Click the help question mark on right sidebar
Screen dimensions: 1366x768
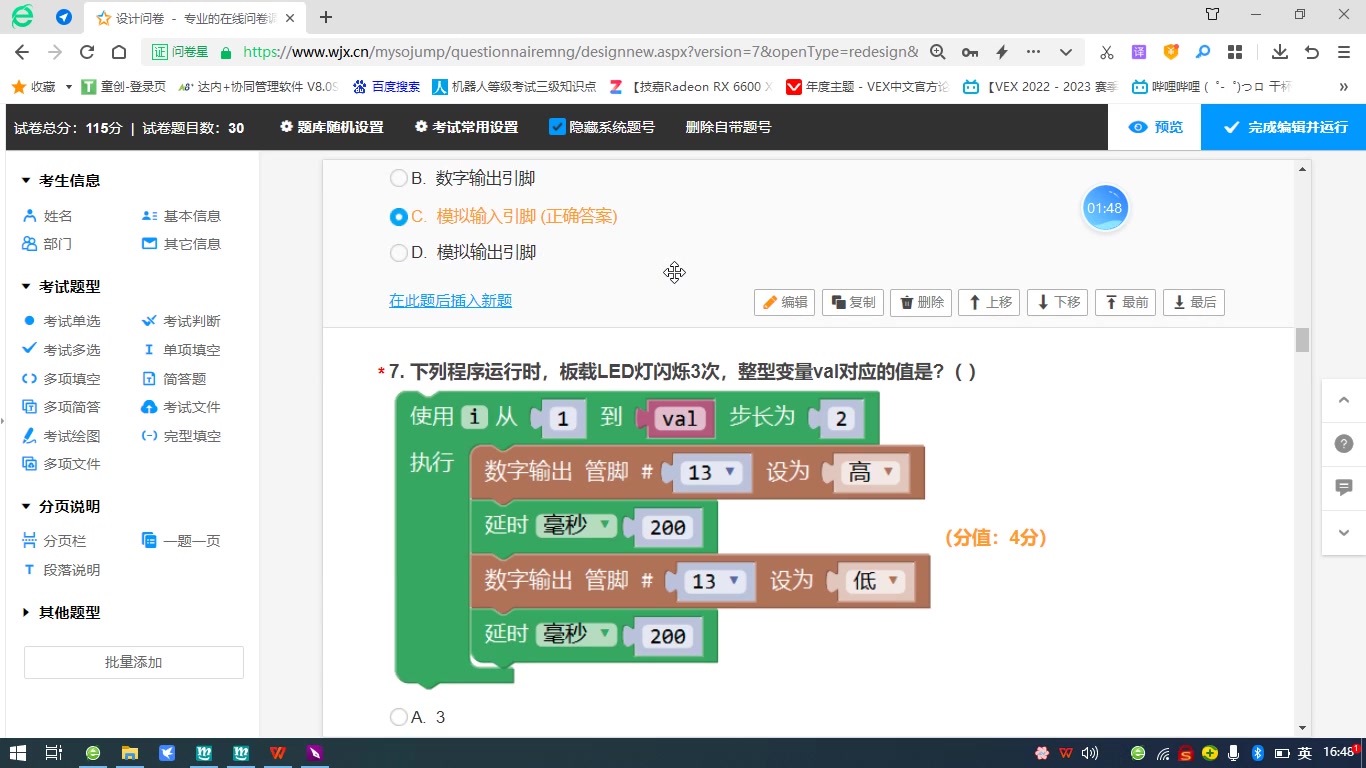[x=1343, y=443]
